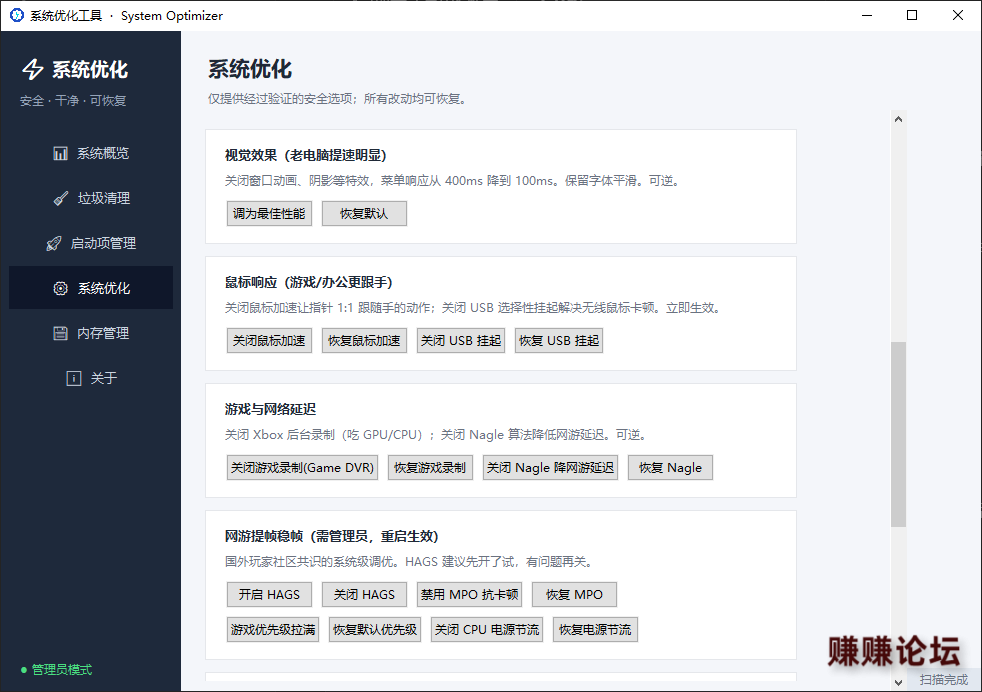
Task: Click 关闭 USB 挂起 button
Action: point(461,341)
